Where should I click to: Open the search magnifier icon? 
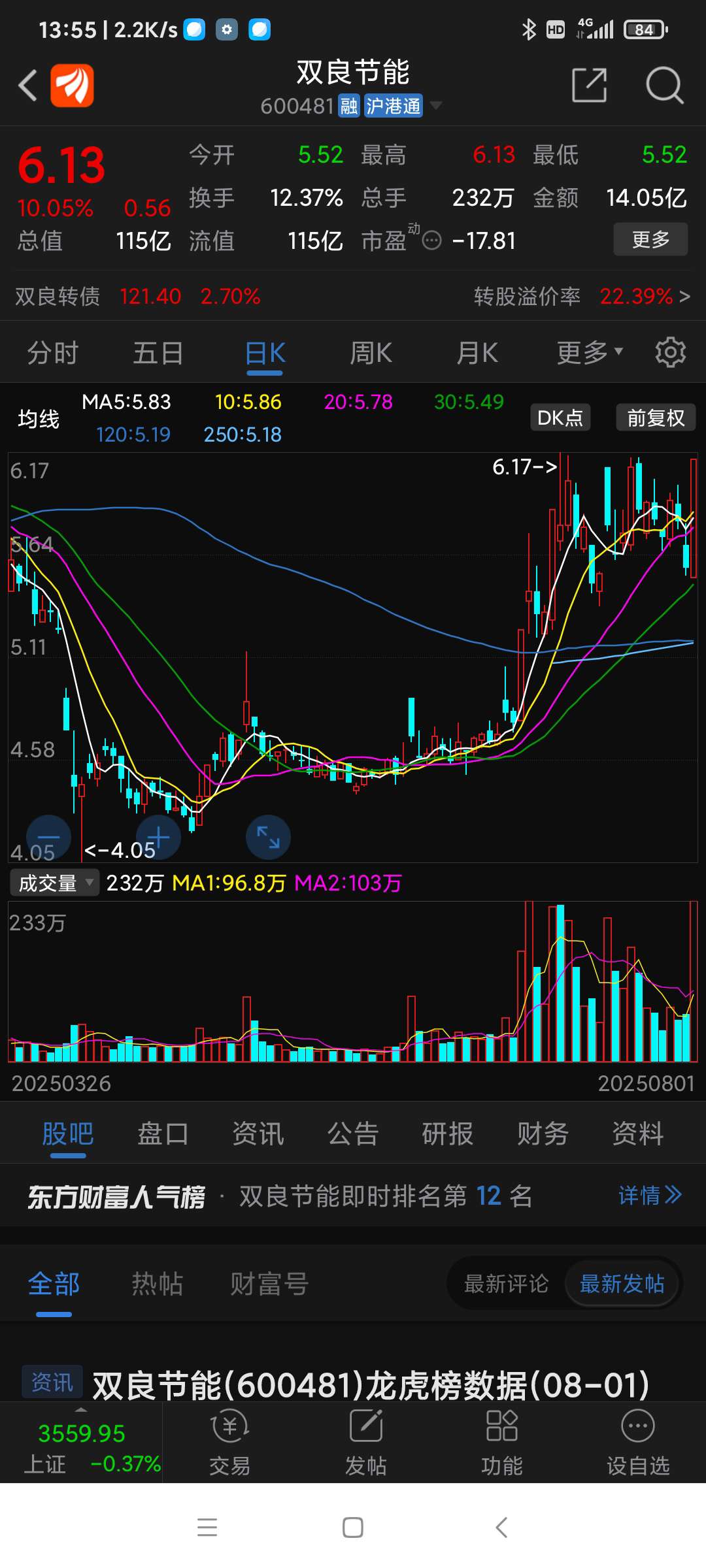click(x=664, y=85)
